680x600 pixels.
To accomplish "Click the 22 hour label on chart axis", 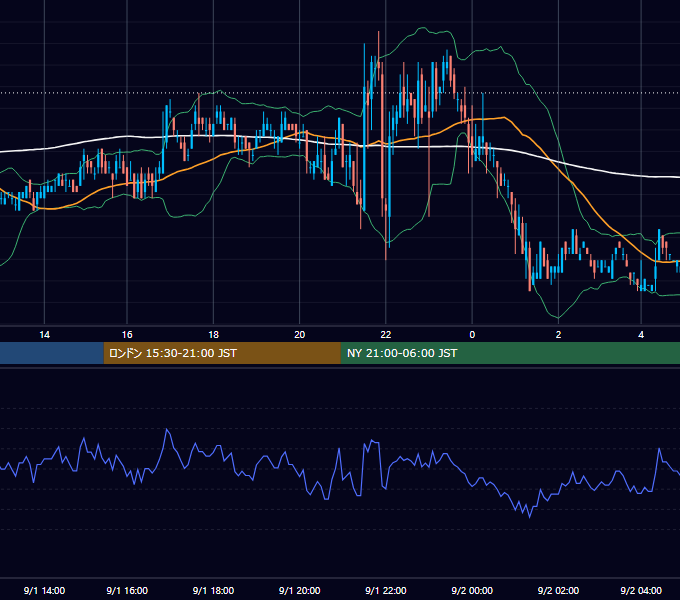I will [x=386, y=335].
